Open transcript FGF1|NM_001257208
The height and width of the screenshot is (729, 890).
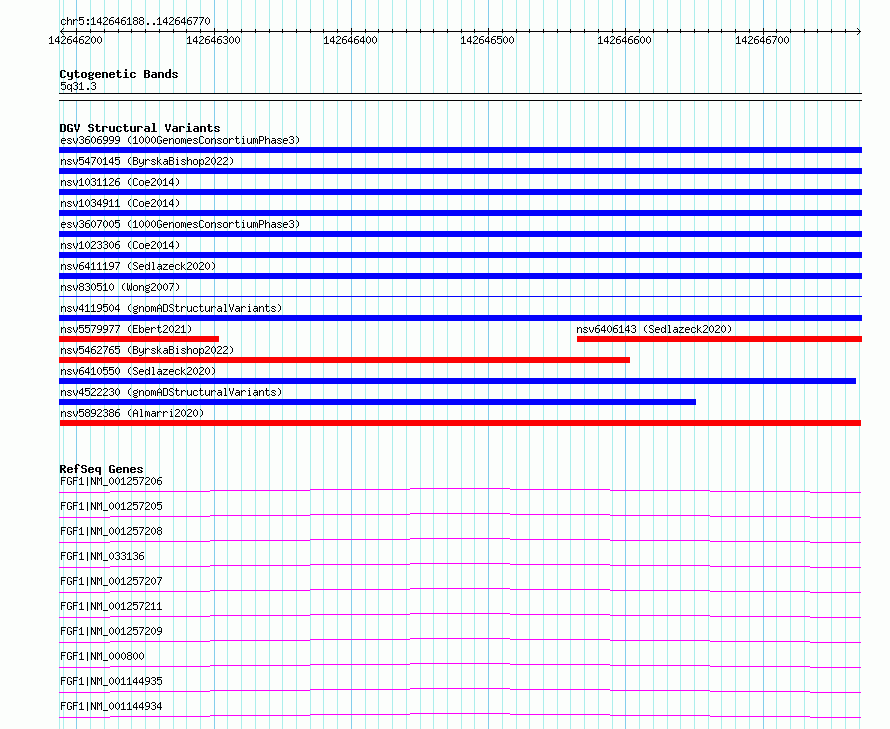pos(111,531)
